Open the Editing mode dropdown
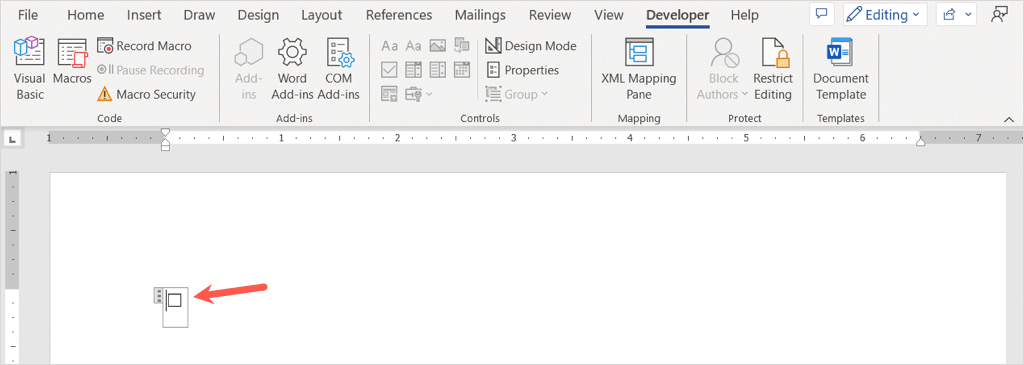This screenshot has width=1024, height=365. [x=885, y=14]
